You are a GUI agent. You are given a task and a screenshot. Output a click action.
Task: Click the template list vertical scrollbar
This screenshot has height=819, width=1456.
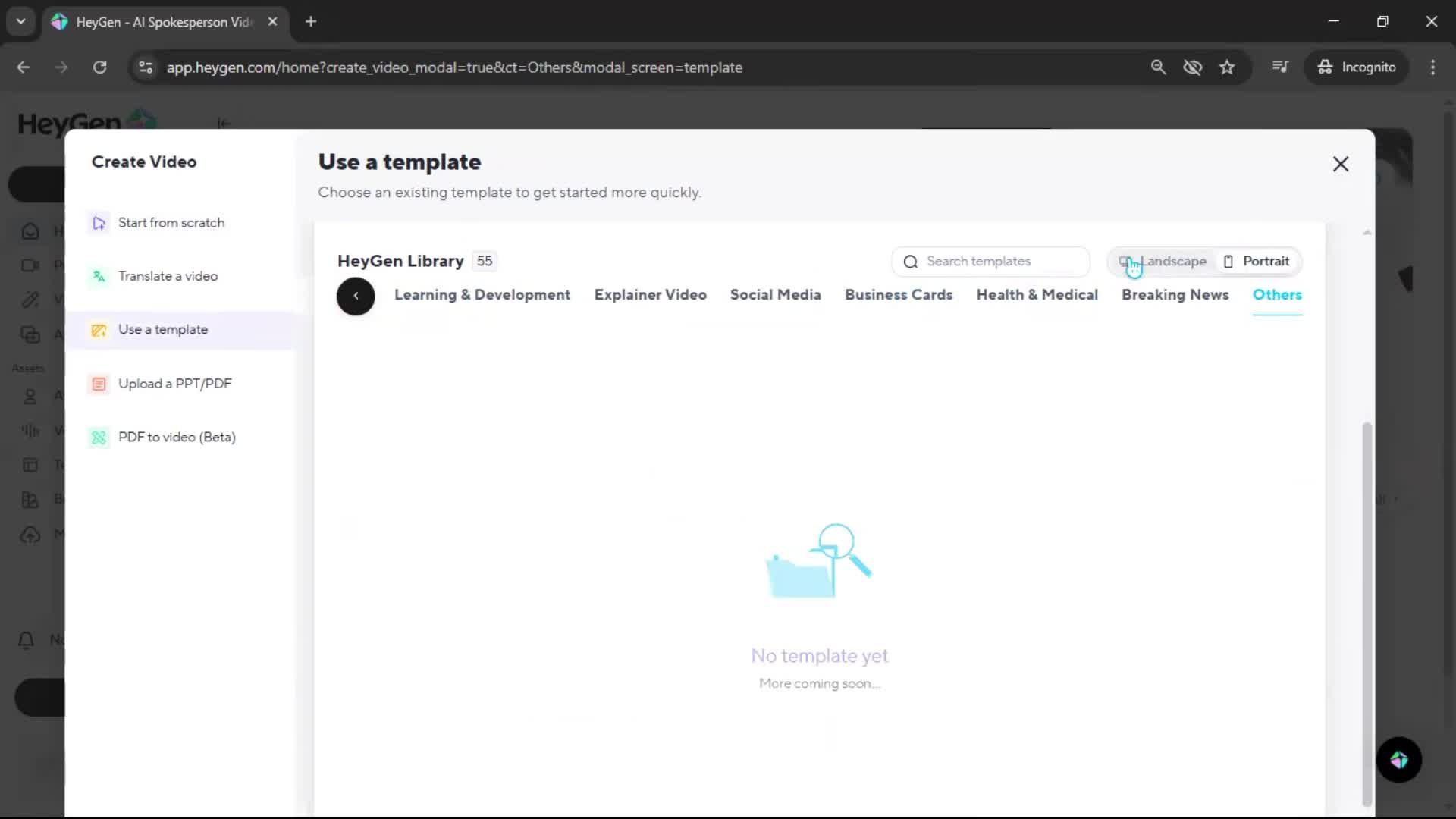[x=1367, y=614]
